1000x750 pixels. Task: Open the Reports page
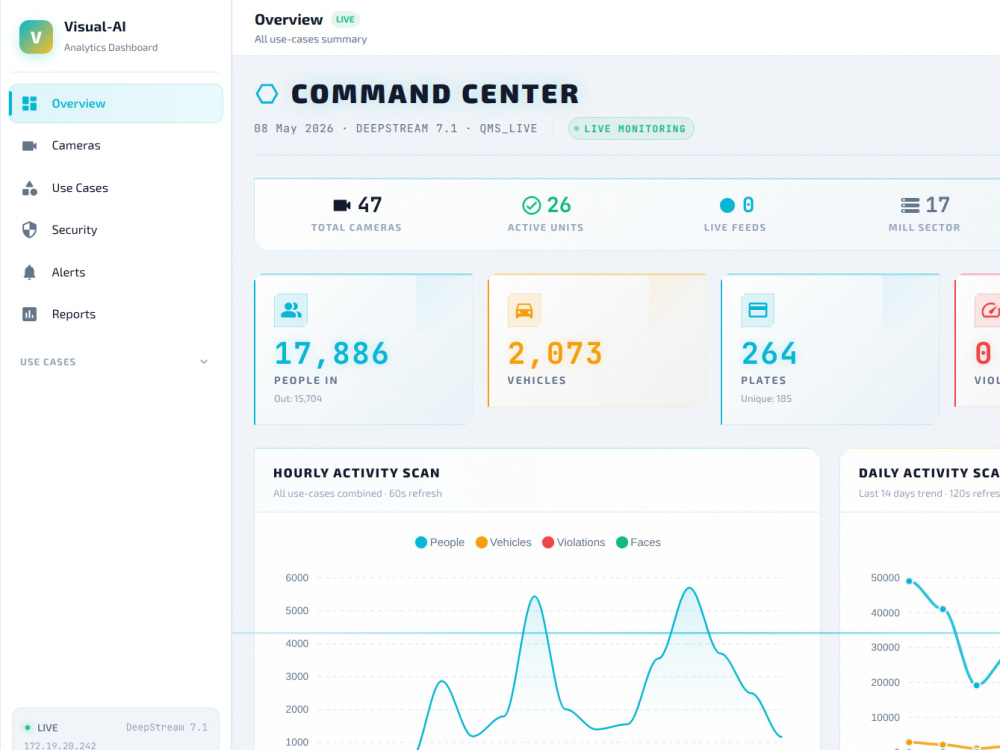point(116,314)
